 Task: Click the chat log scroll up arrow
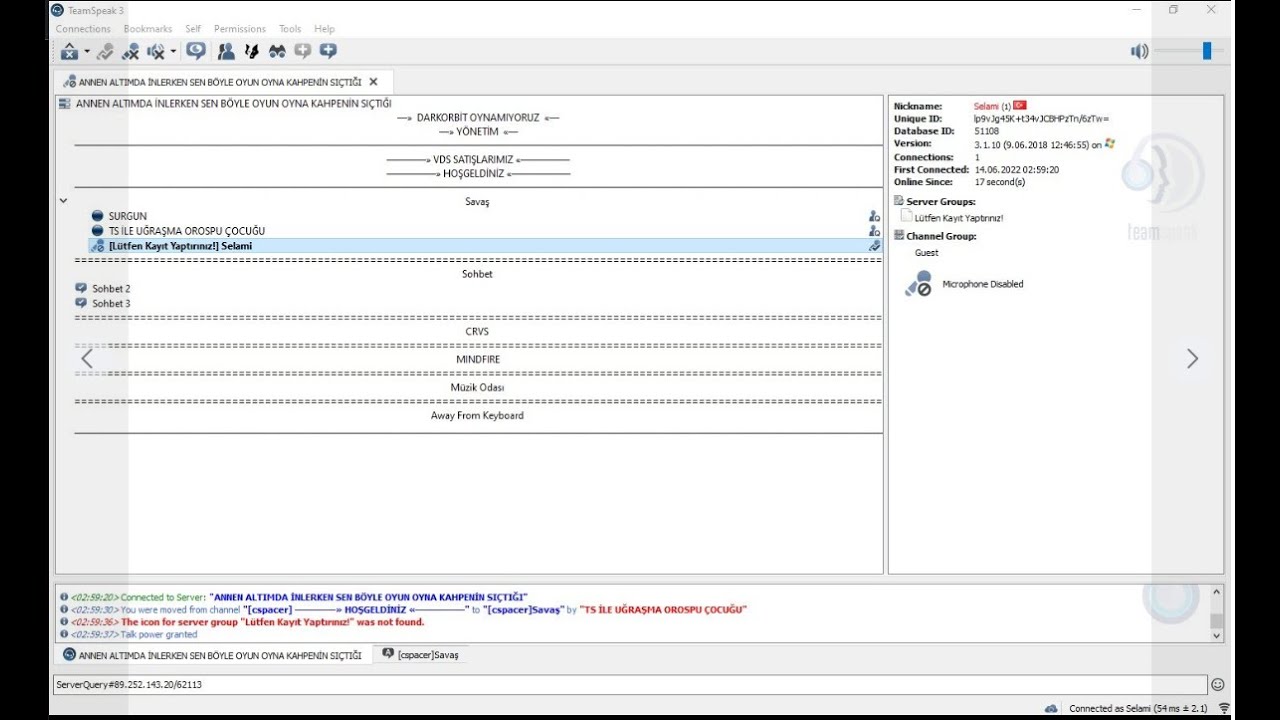click(x=1216, y=592)
